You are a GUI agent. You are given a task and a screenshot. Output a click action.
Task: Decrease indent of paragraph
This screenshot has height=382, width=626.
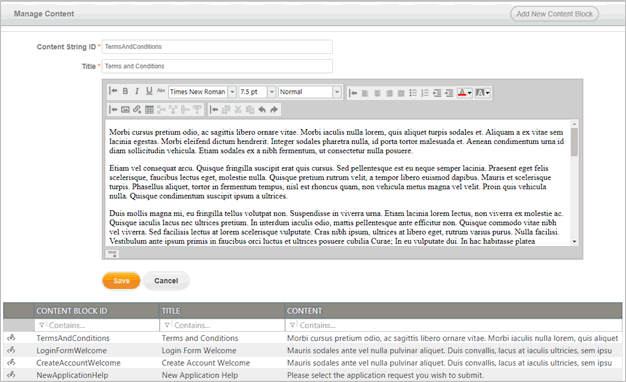click(x=437, y=93)
